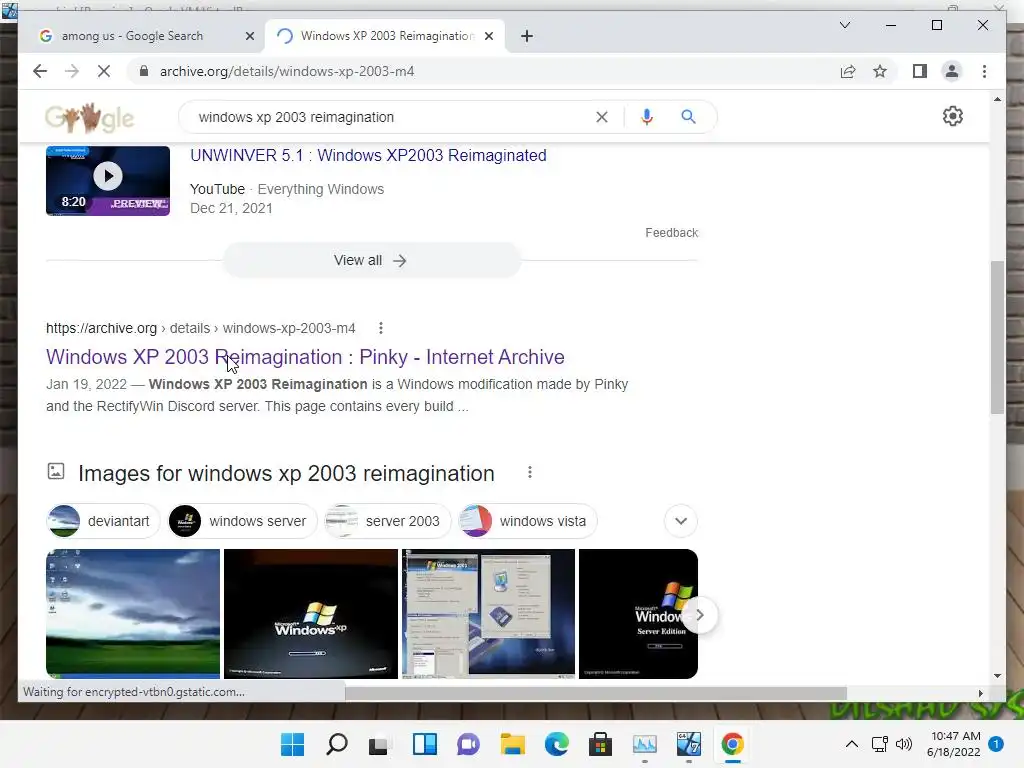Click the horizontal scrollbar thumb
This screenshot has width=1024, height=768.
coord(596,693)
